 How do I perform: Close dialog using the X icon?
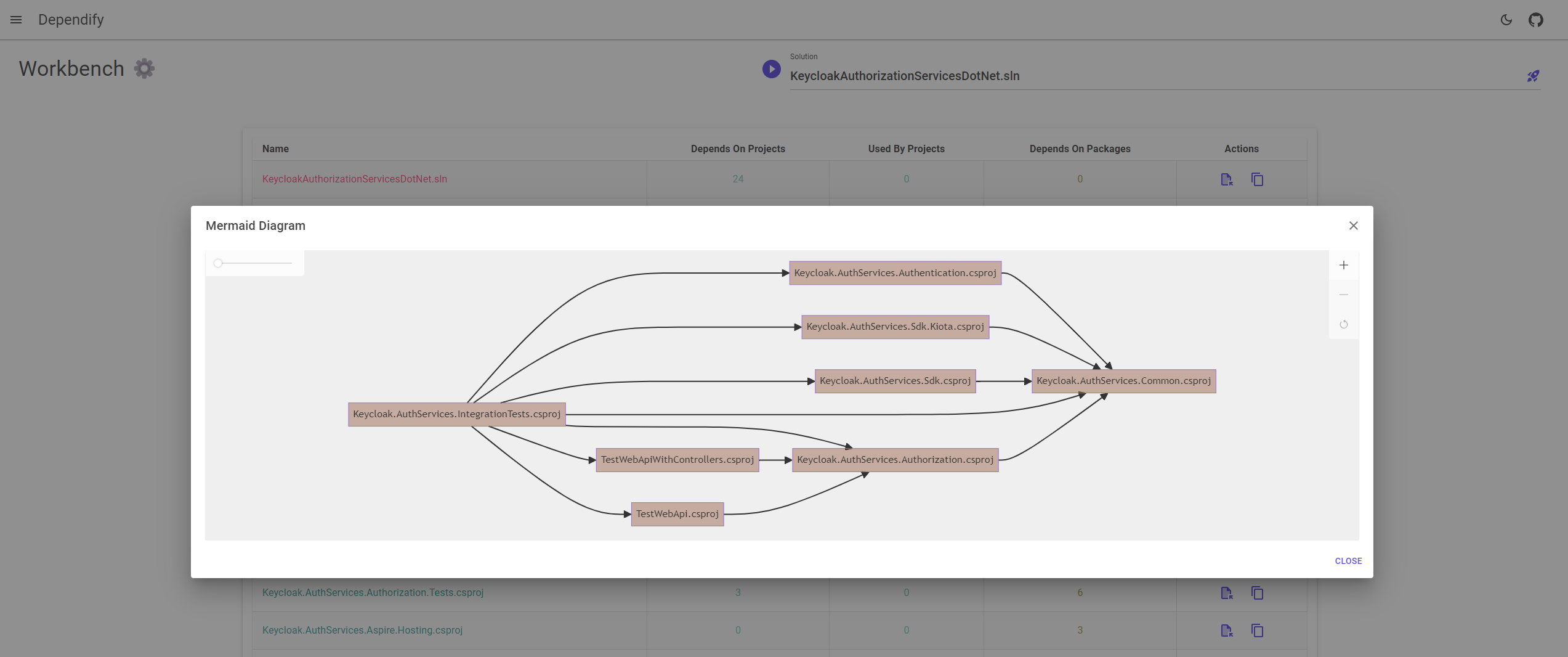coord(1353,226)
